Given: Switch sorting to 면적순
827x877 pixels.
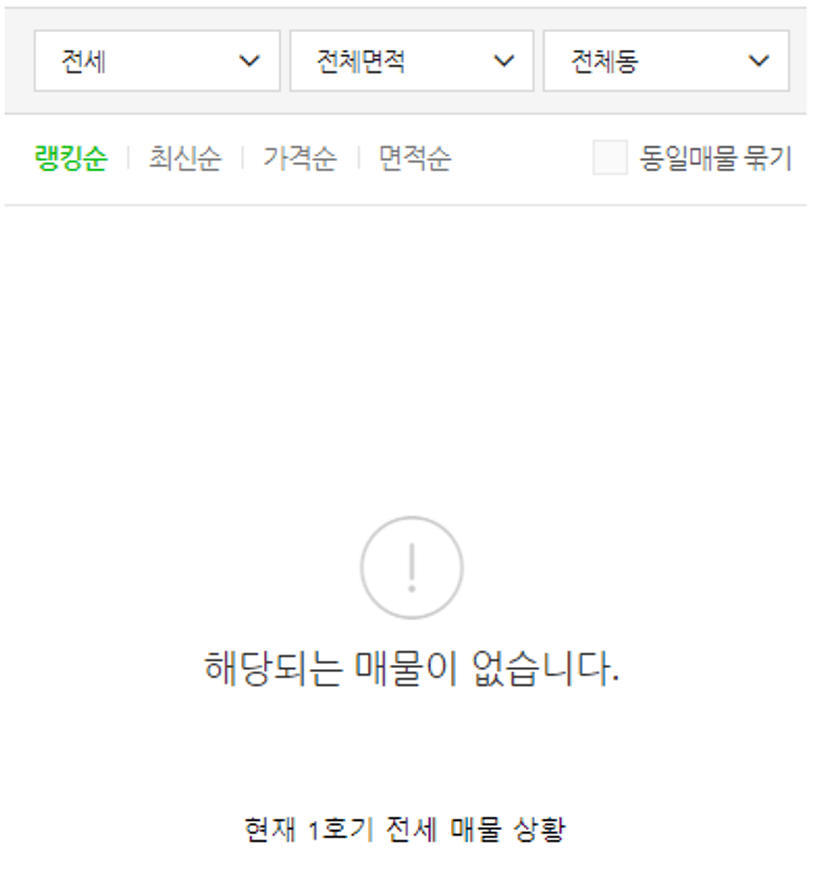Looking at the screenshot, I should coord(415,158).
